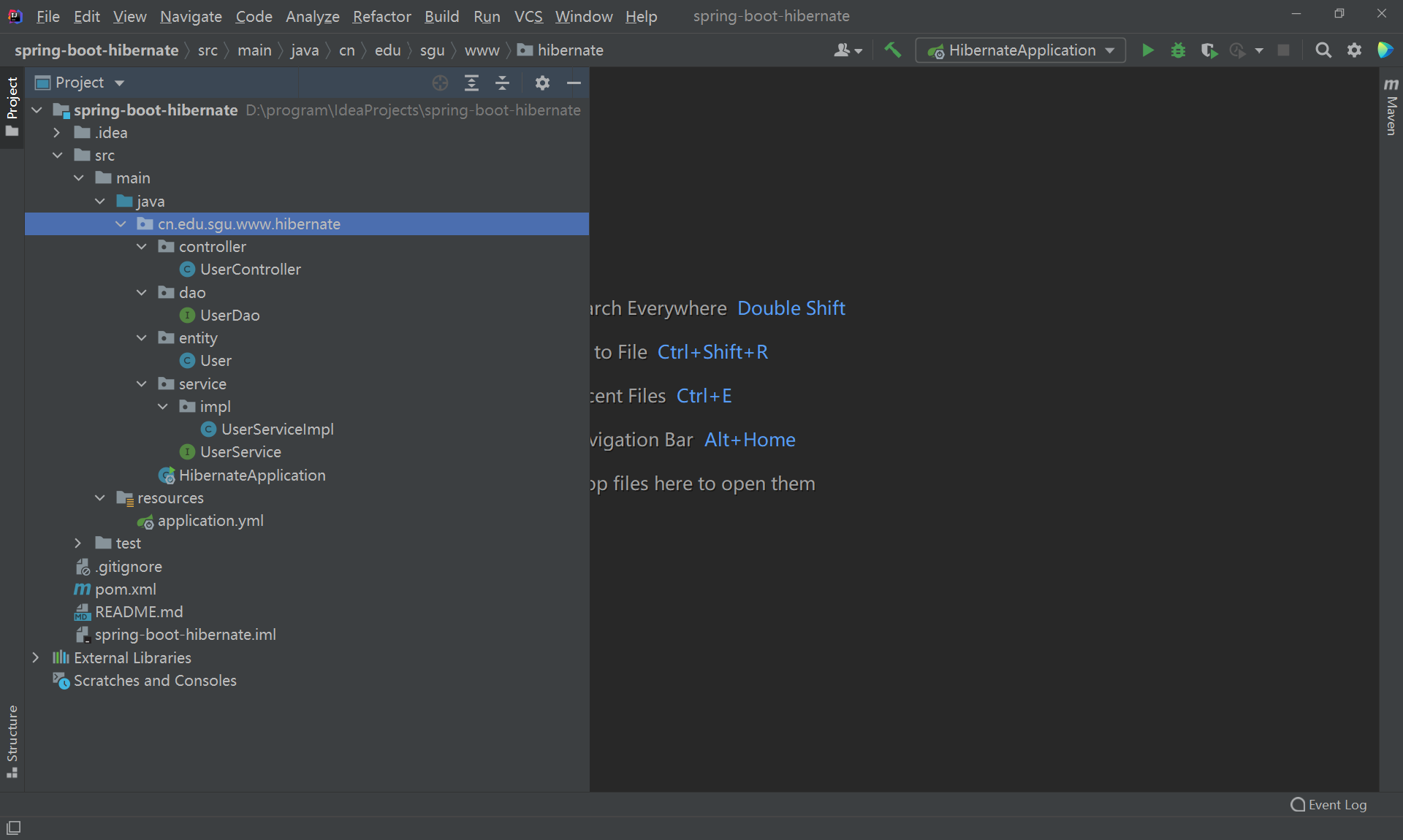The width and height of the screenshot is (1403, 840).
Task: Click the locate file crosshair icon
Action: pyautogui.click(x=440, y=83)
